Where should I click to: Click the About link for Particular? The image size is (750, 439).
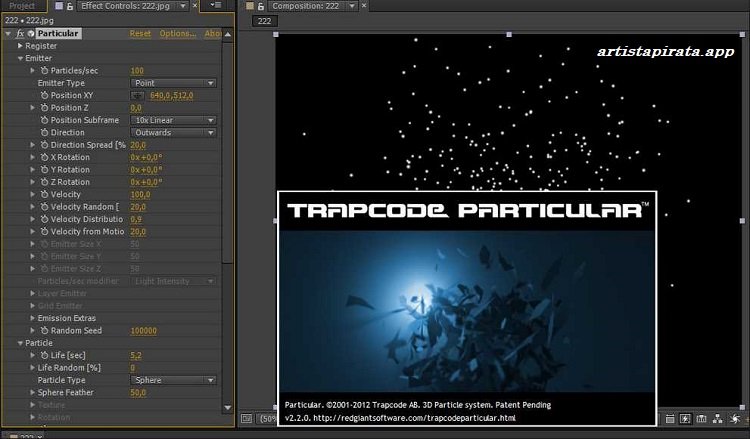pyautogui.click(x=213, y=33)
